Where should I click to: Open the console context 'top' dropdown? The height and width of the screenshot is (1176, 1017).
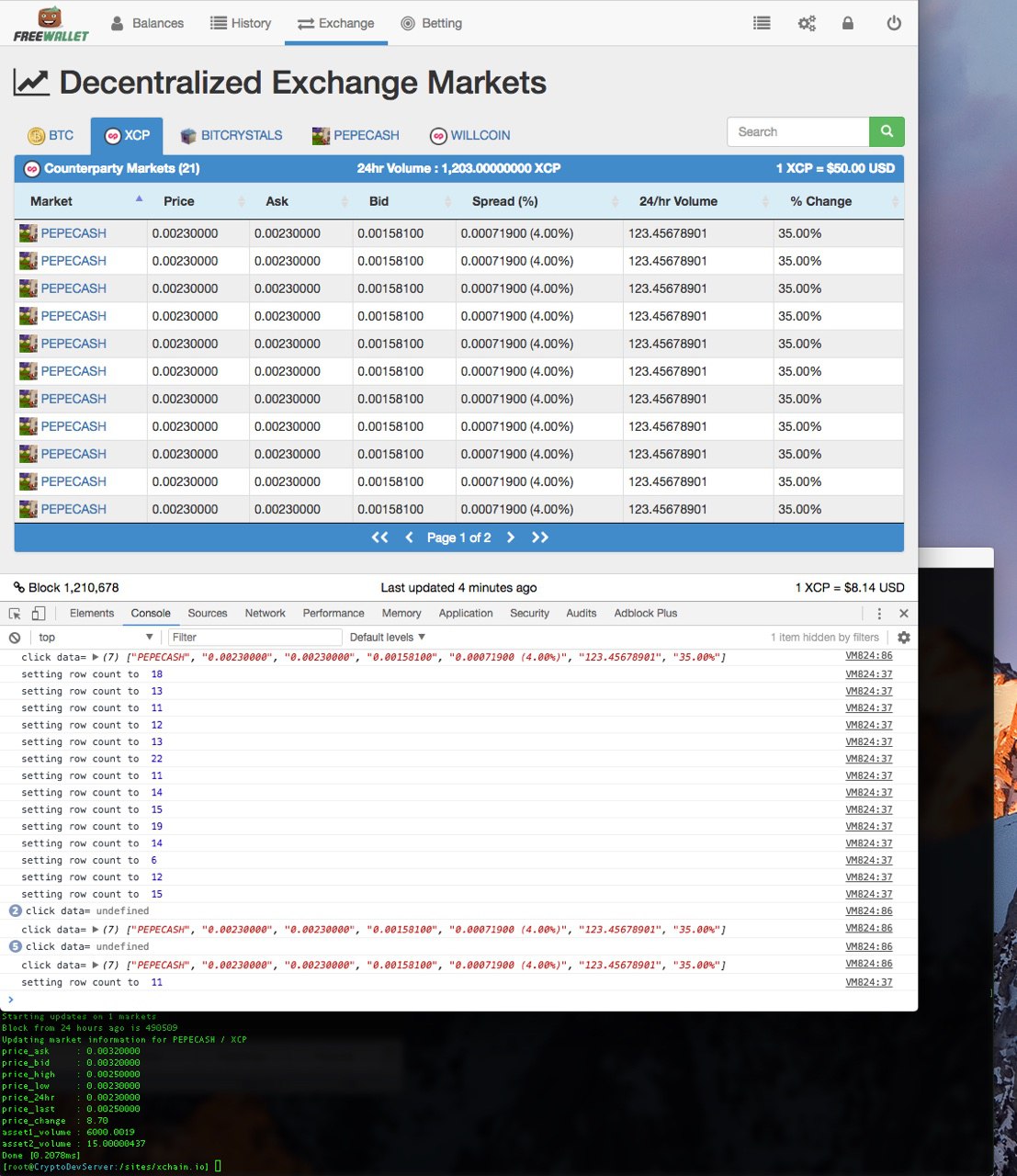click(96, 637)
